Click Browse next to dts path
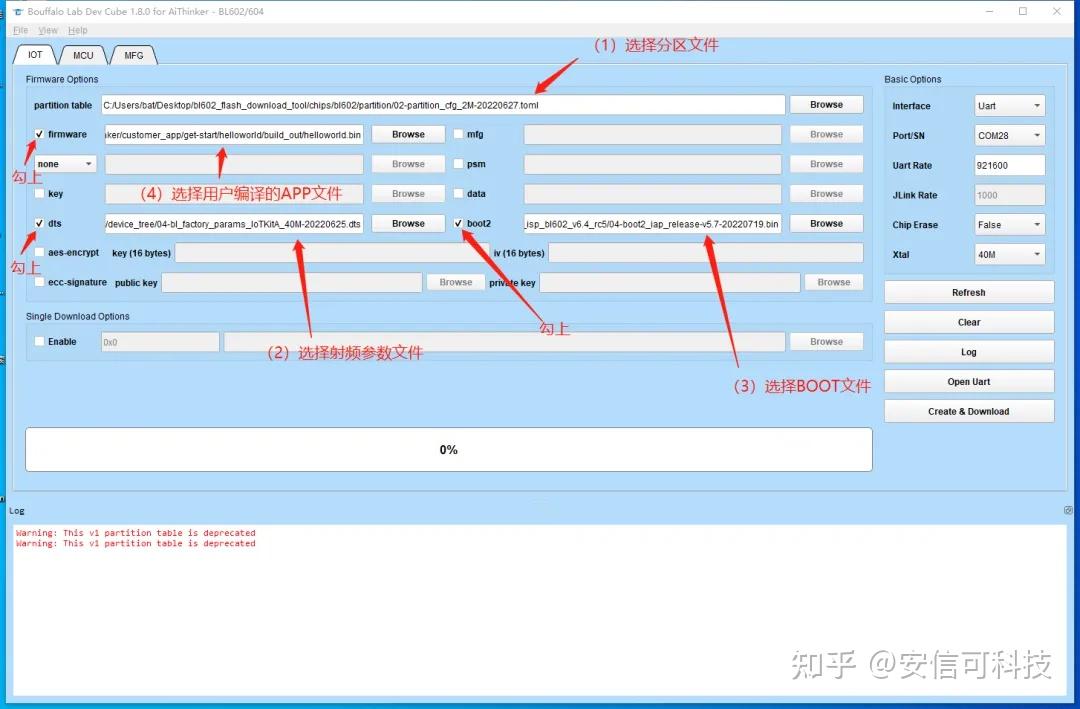1080x709 pixels. (x=408, y=223)
